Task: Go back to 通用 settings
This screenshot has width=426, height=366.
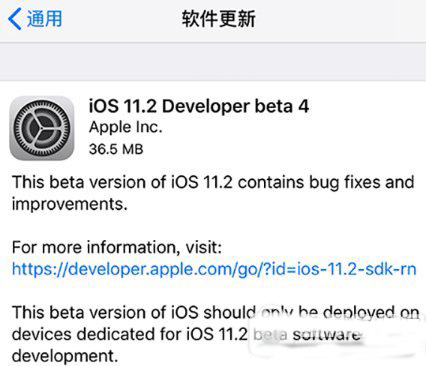Action: [35, 19]
